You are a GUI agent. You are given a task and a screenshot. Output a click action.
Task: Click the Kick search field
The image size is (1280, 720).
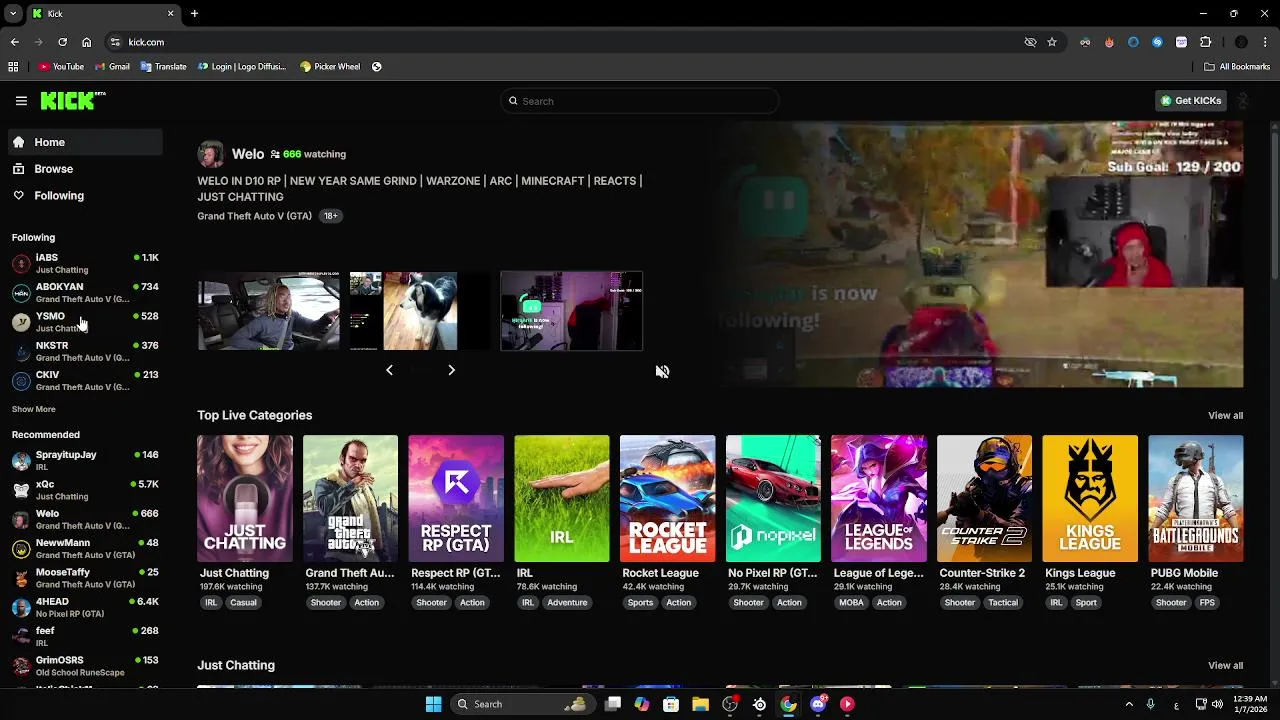coord(640,101)
